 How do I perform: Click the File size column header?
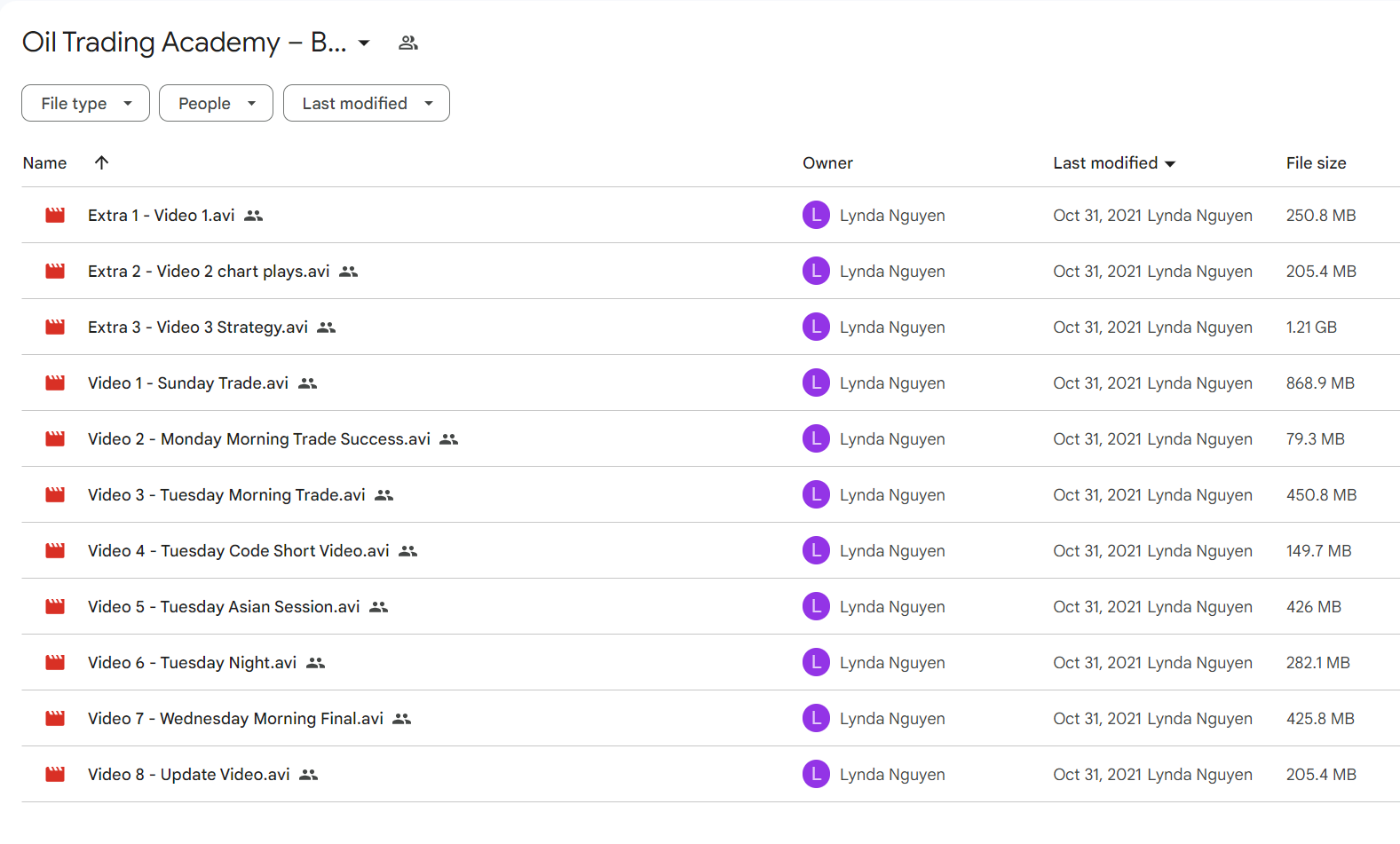[1316, 163]
